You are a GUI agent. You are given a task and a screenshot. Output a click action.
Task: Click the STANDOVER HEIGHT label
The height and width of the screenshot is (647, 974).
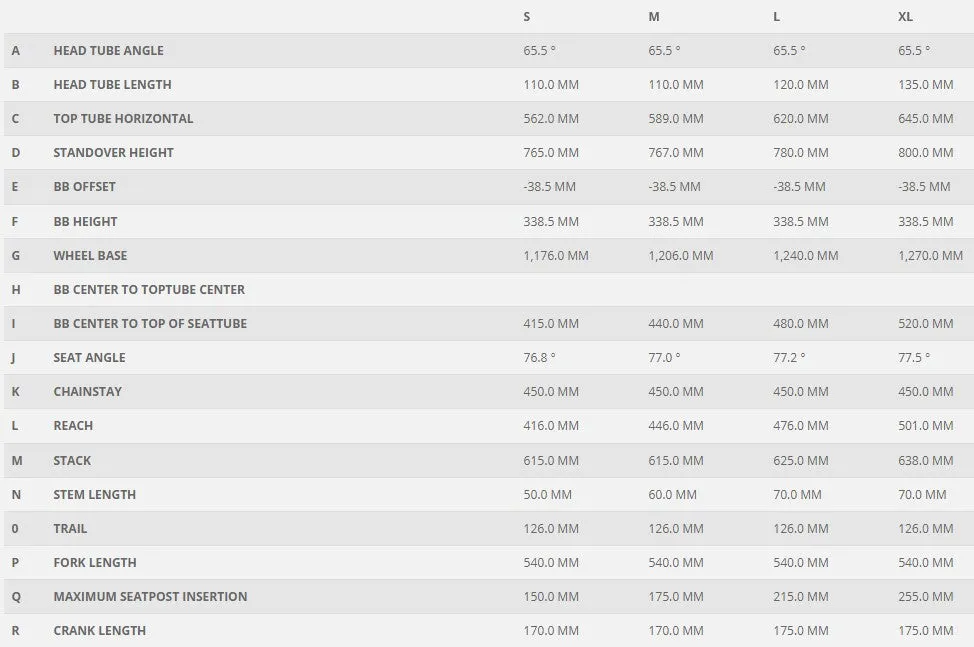[x=113, y=153]
